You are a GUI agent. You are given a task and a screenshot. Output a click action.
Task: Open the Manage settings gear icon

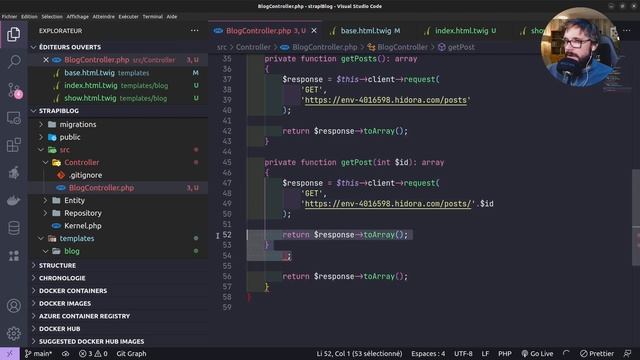13,333
